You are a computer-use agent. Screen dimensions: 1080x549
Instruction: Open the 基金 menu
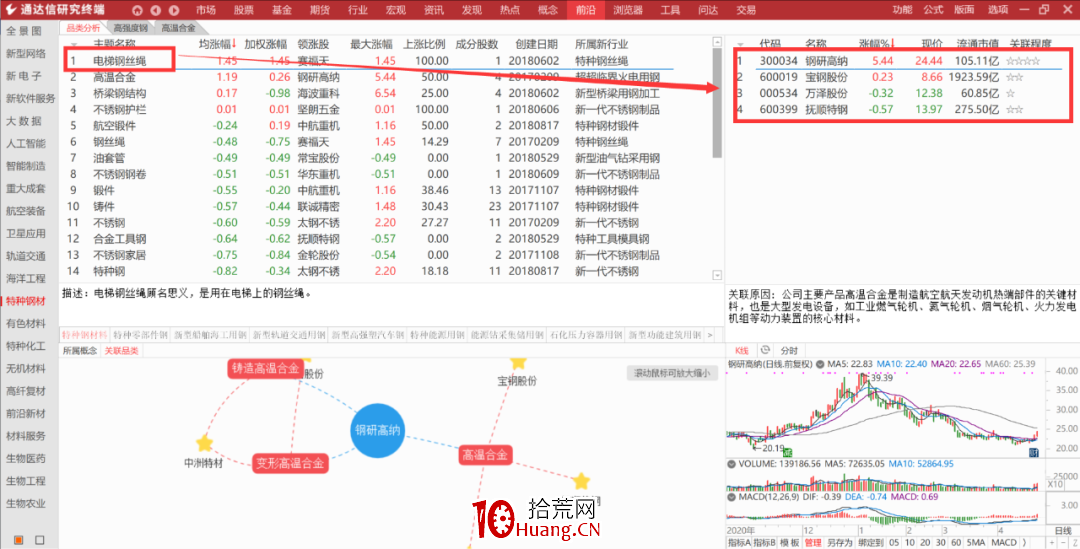pyautogui.click(x=281, y=10)
